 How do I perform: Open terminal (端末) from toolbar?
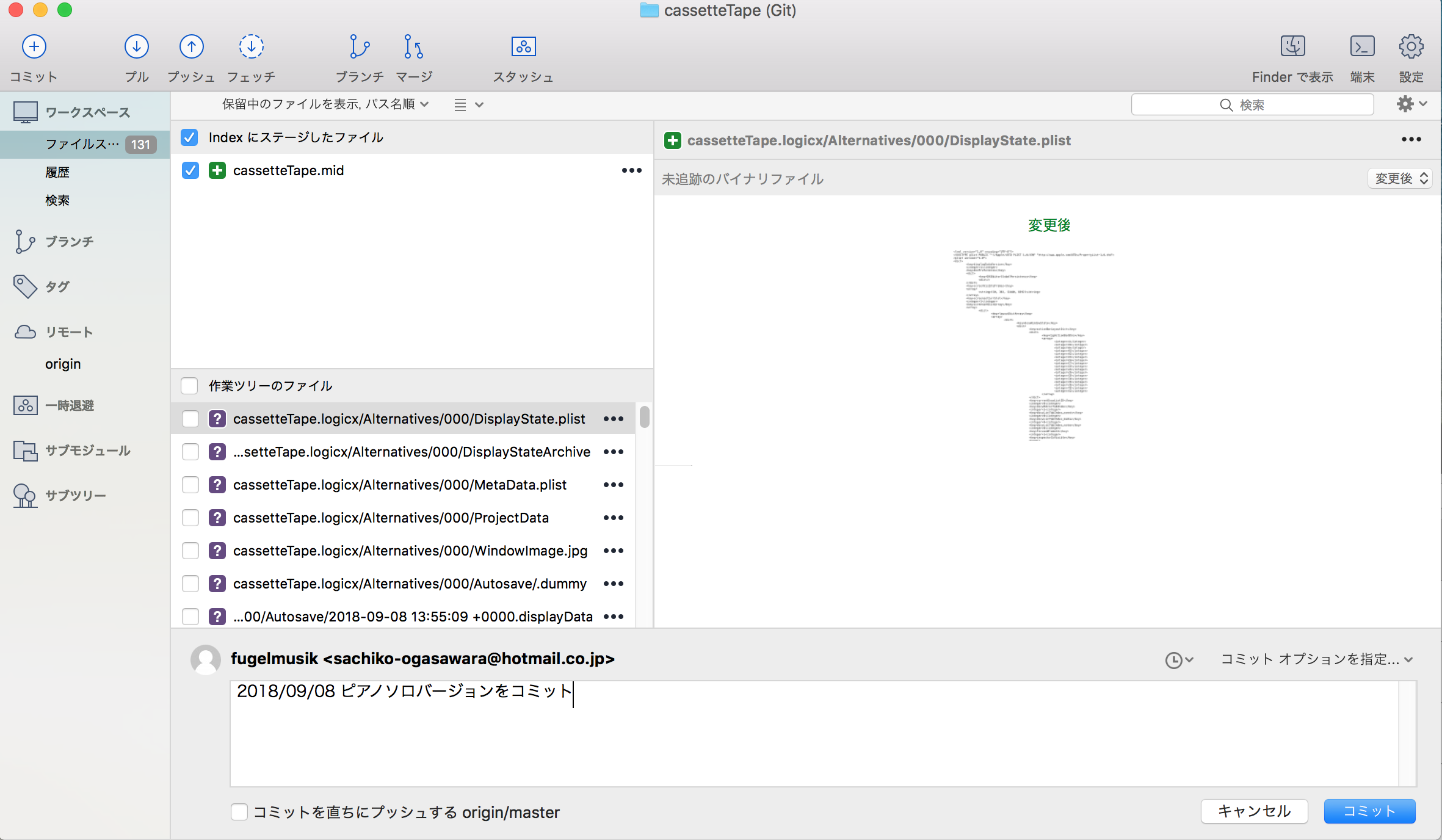[1362, 47]
